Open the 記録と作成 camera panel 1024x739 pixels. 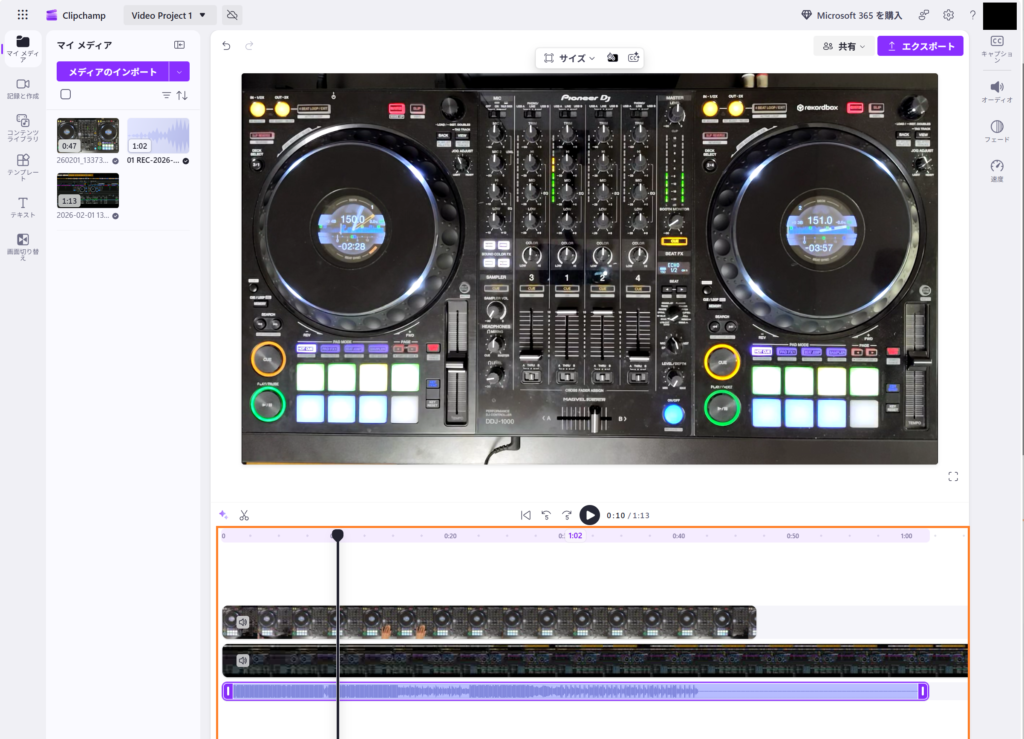[22, 88]
